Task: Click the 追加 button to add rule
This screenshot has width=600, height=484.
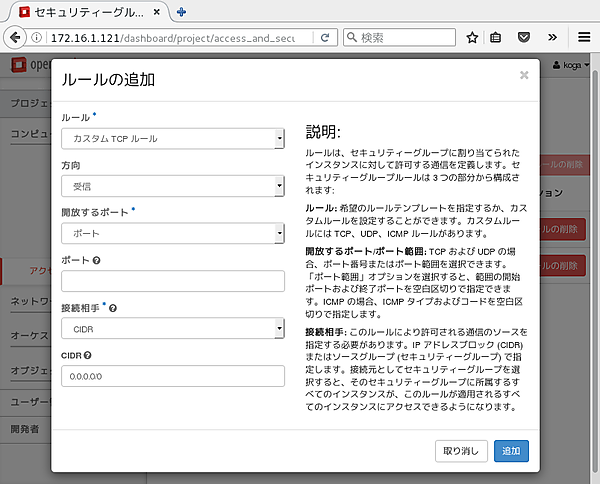Action: [x=511, y=451]
